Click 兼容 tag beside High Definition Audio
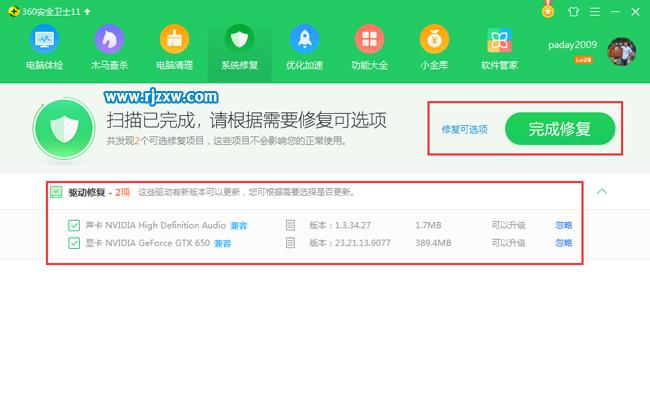 click(x=239, y=226)
